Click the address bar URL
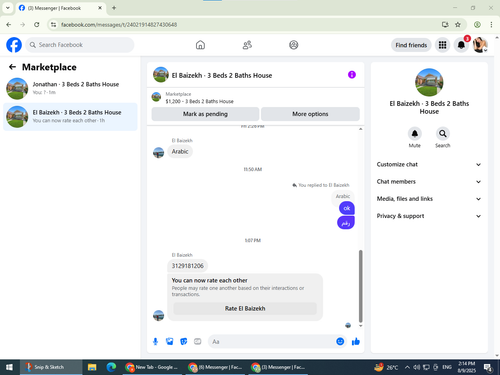500x375 pixels. coord(119,25)
